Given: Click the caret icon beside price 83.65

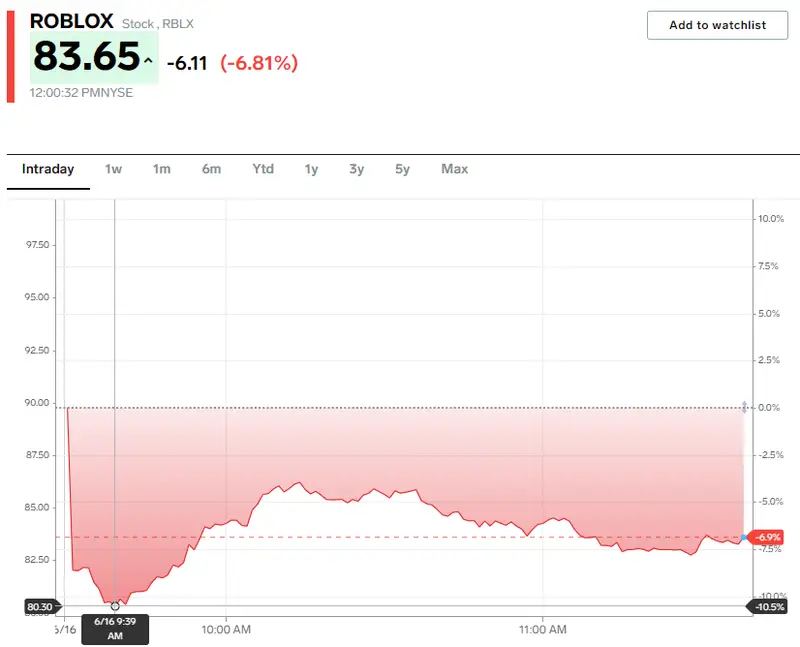Looking at the screenshot, I should [x=148, y=61].
